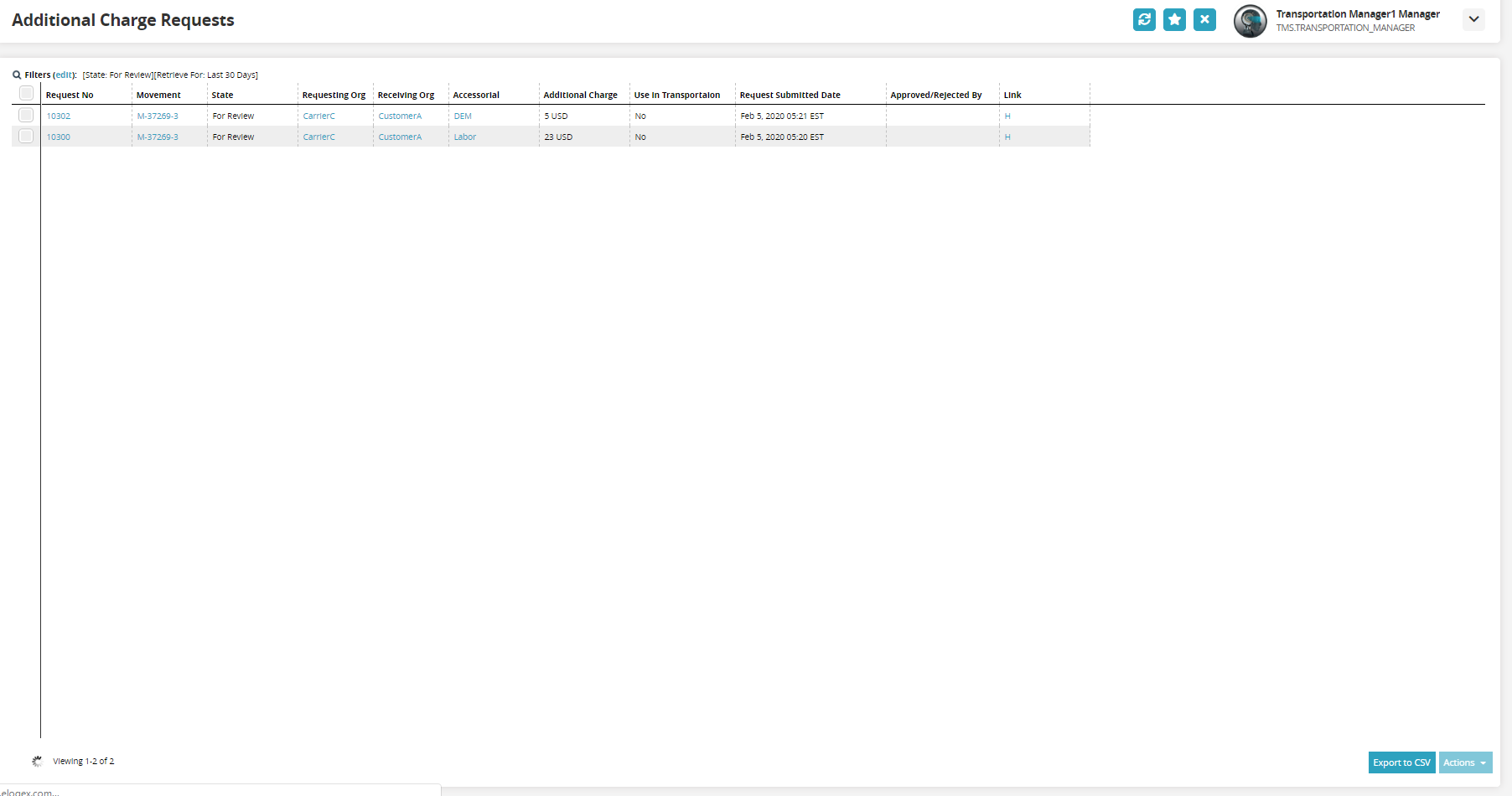This screenshot has height=796, width=1512.
Task: Toggle the select-all header checkbox
Action: 26,93
